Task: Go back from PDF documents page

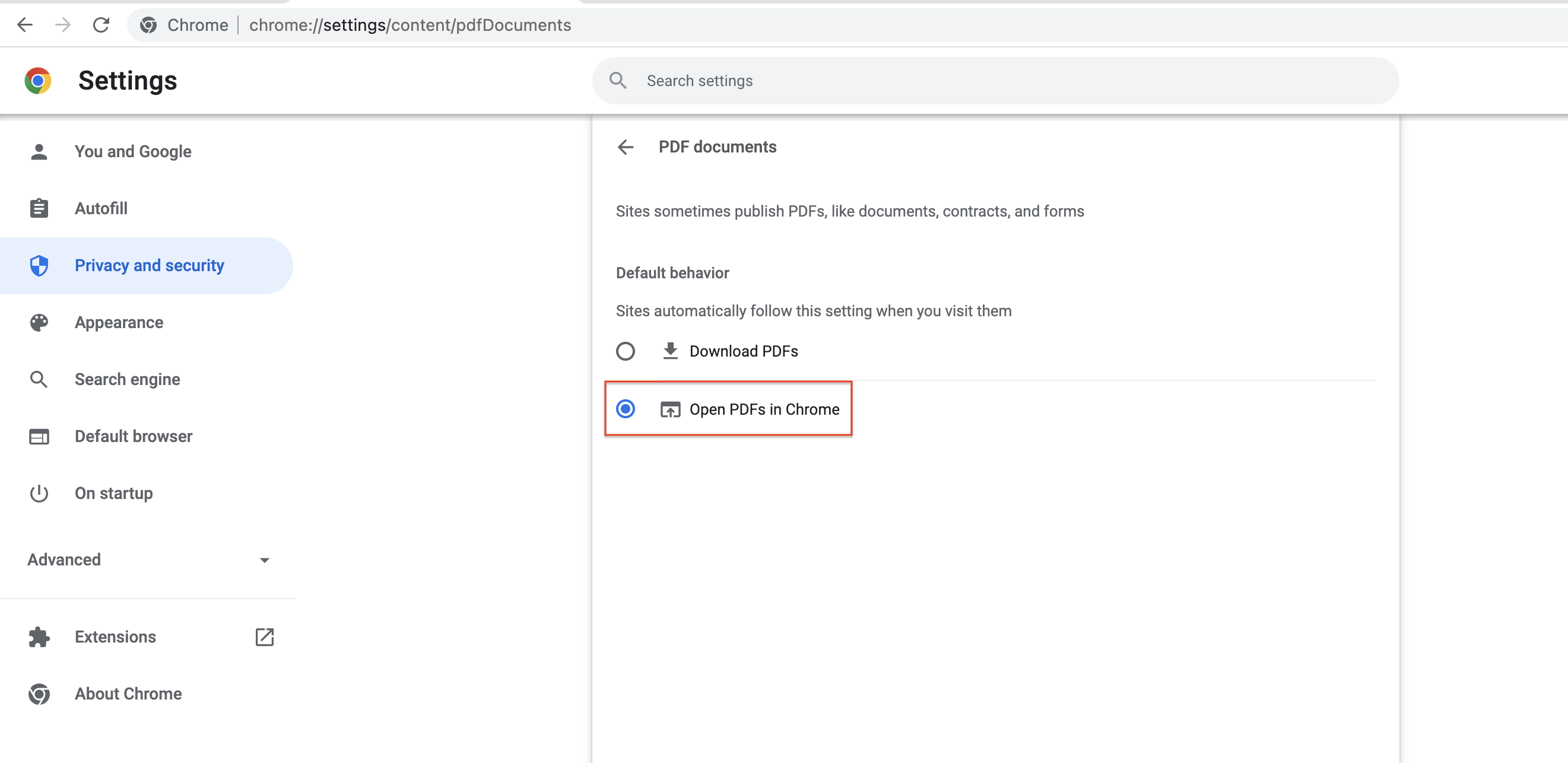Action: 626,147
